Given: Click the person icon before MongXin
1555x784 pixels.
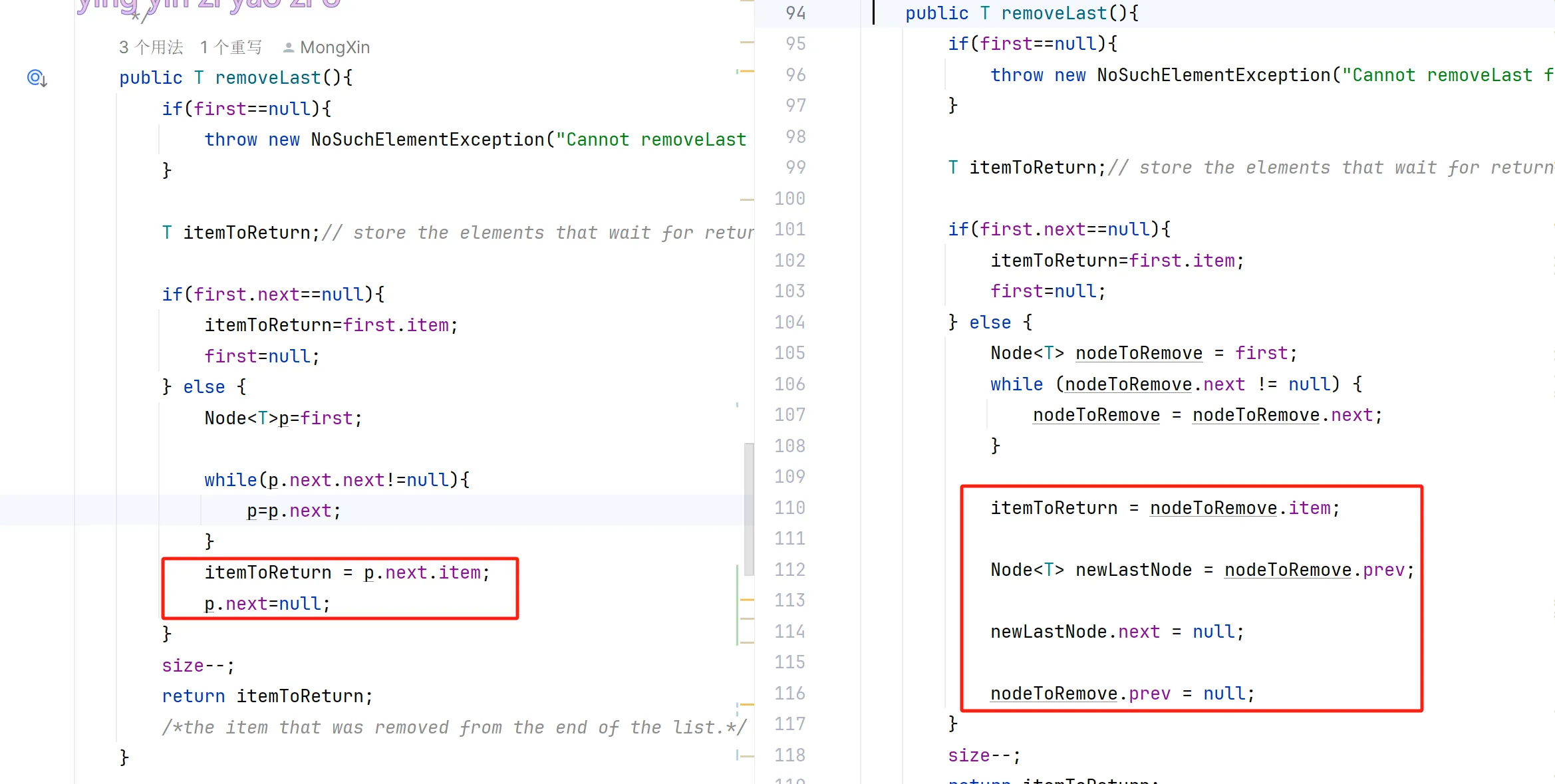Looking at the screenshot, I should pos(288,48).
